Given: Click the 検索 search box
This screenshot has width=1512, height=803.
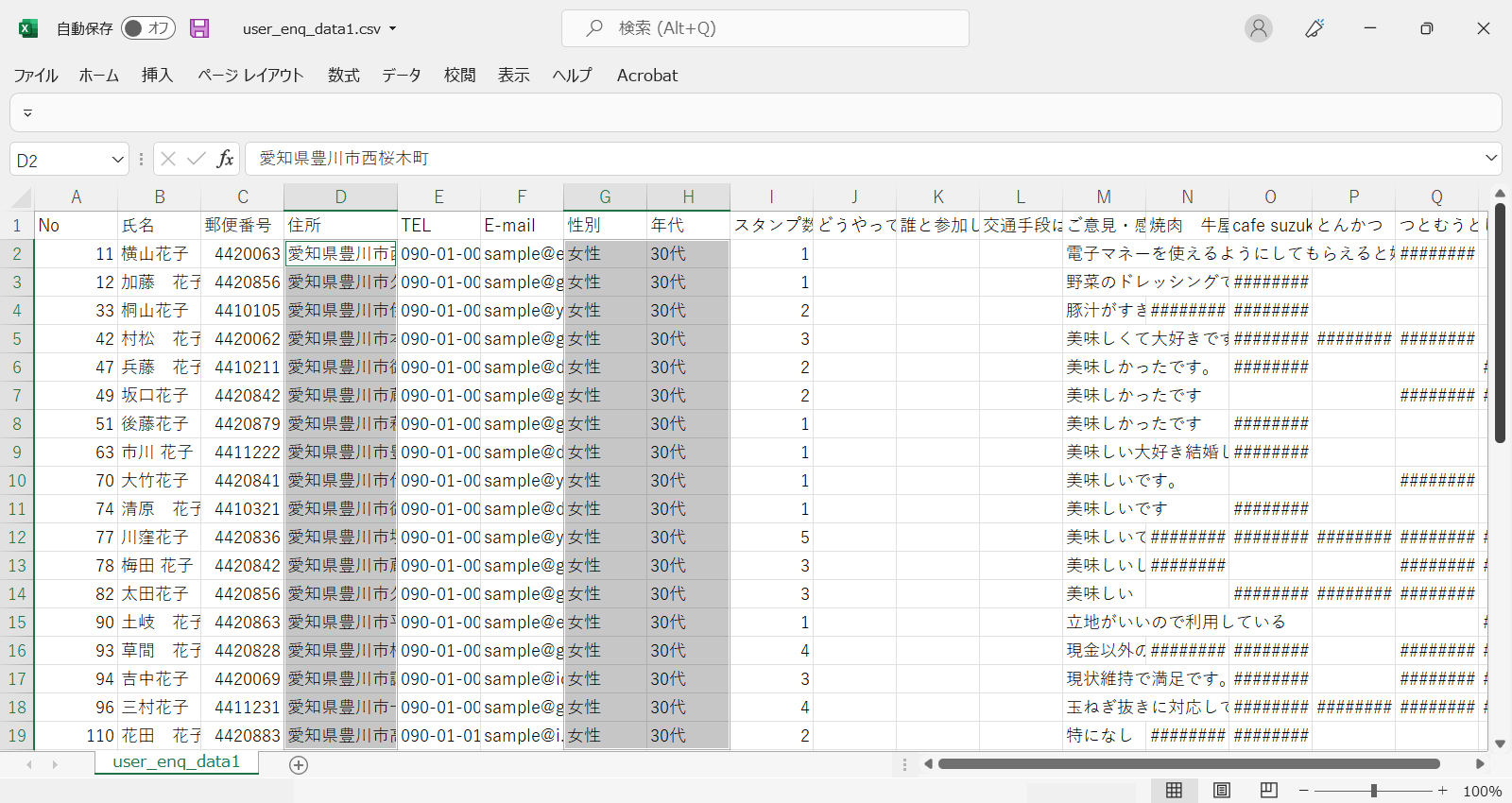Looking at the screenshot, I should pos(765,28).
